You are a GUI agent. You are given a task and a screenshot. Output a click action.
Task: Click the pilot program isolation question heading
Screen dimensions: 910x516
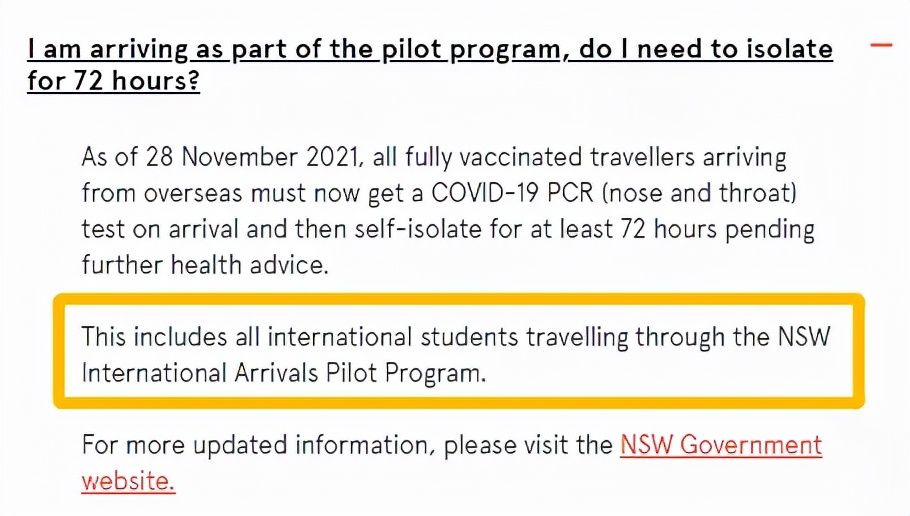coord(430,65)
